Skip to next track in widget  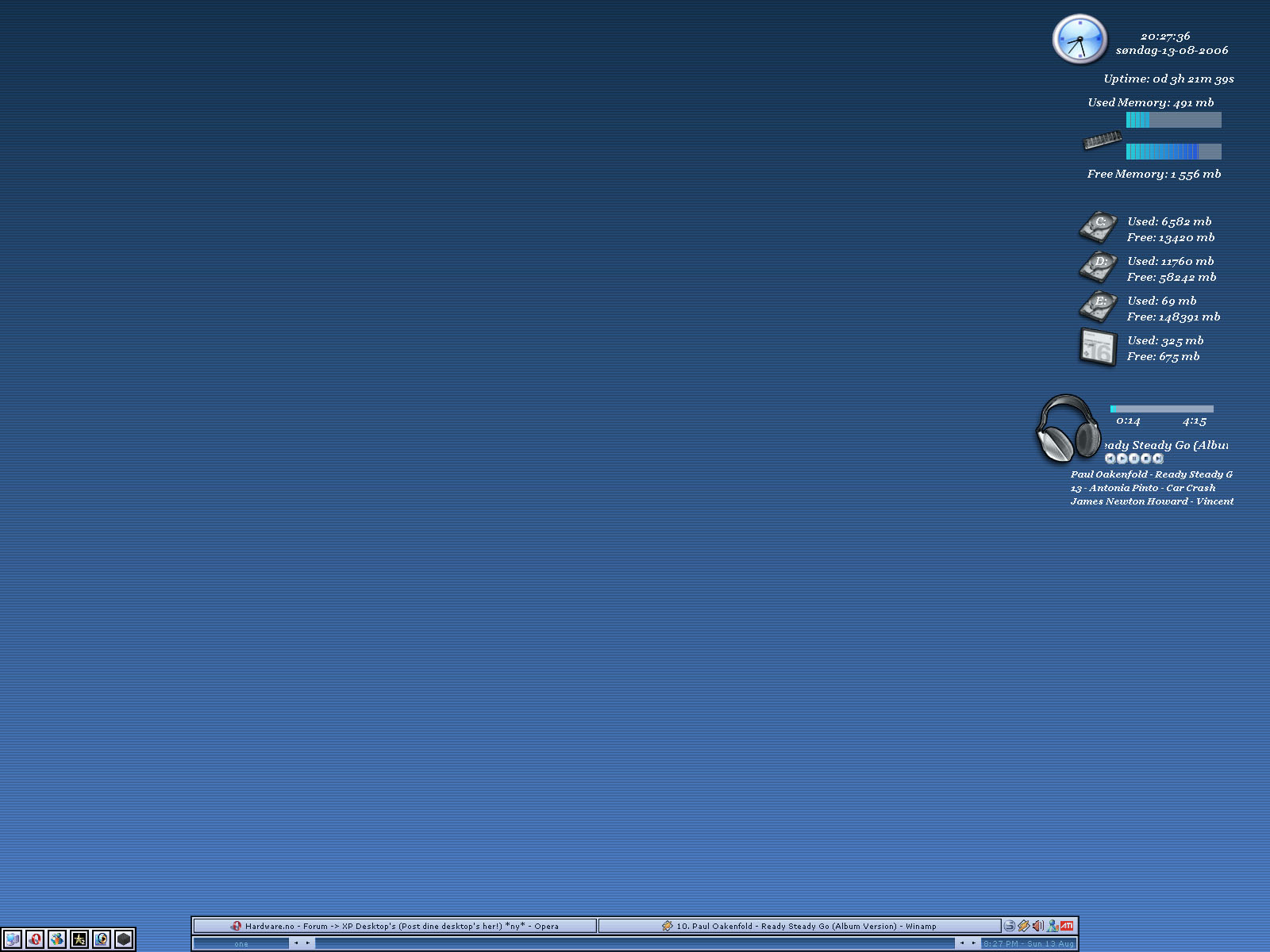[1158, 459]
